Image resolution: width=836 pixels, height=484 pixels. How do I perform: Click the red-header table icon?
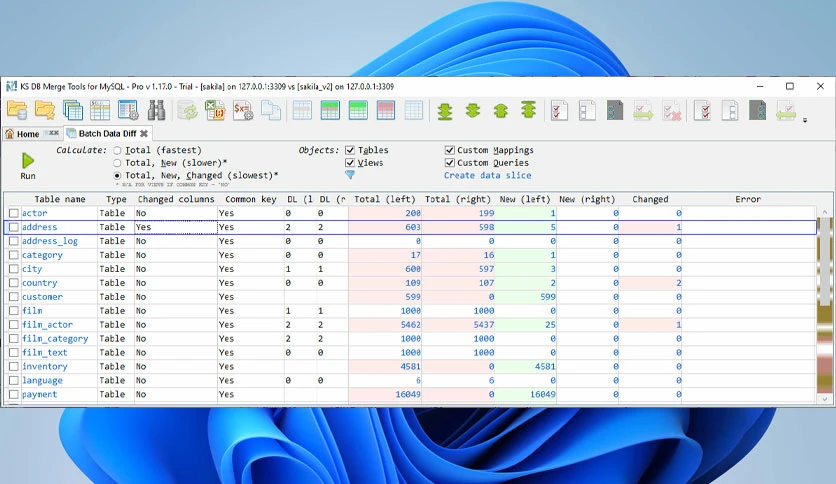(x=385, y=110)
